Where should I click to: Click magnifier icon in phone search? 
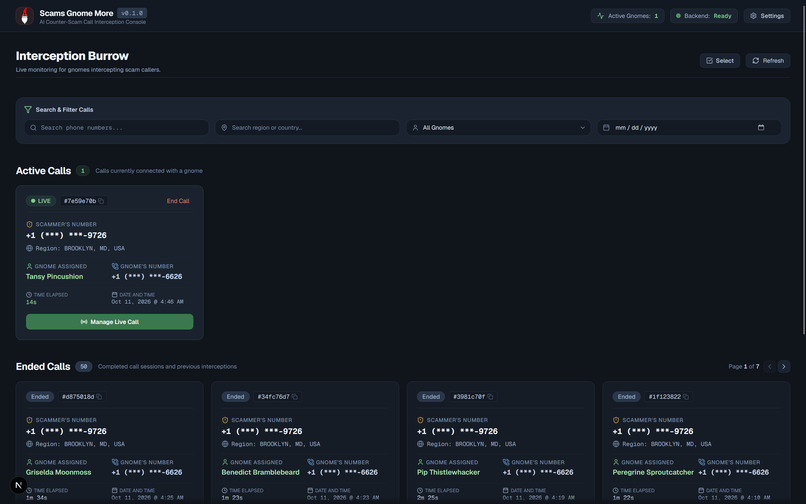coord(33,128)
